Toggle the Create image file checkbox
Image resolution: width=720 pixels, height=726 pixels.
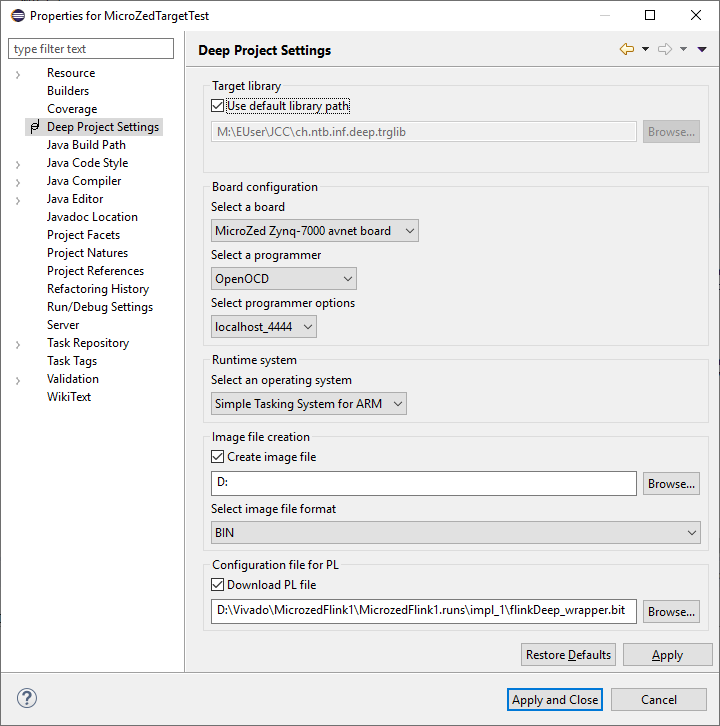click(x=218, y=457)
